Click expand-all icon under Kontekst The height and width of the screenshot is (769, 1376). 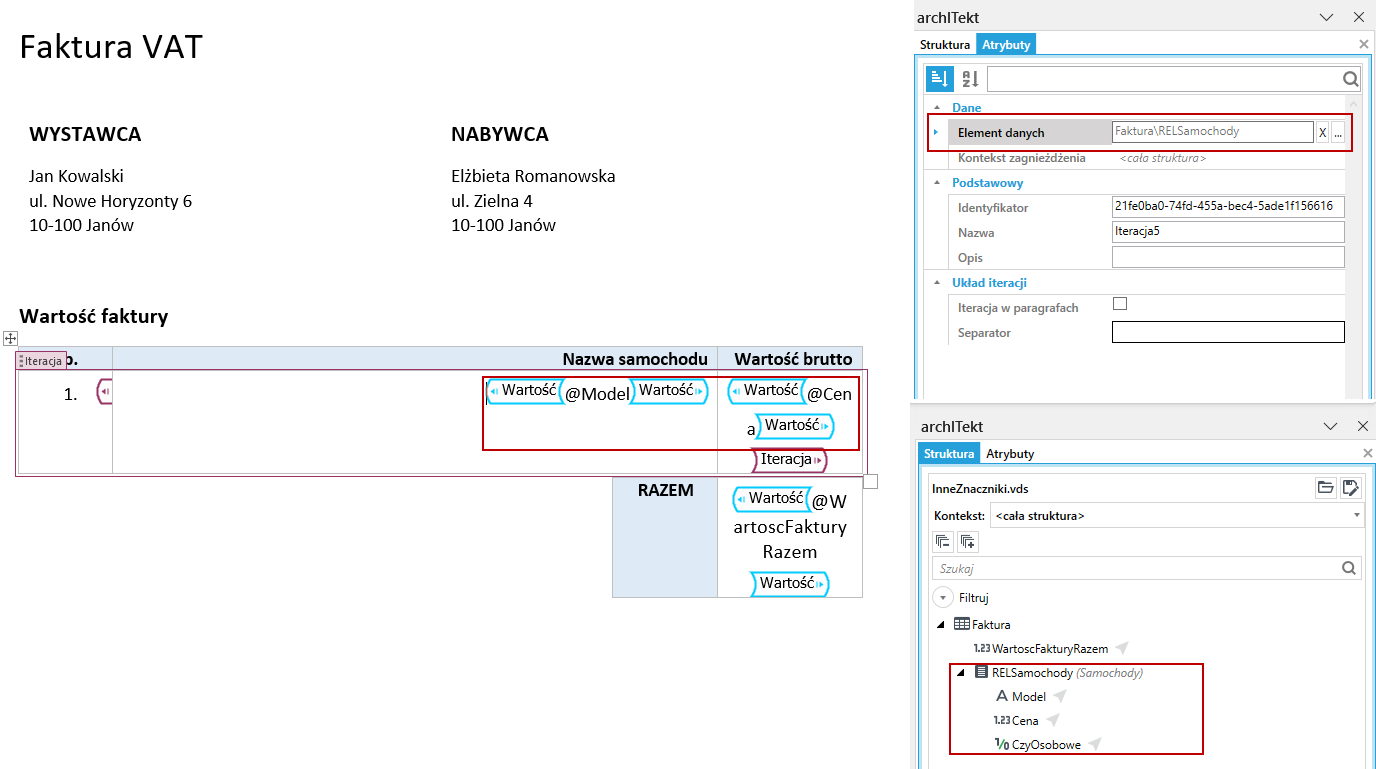point(967,541)
